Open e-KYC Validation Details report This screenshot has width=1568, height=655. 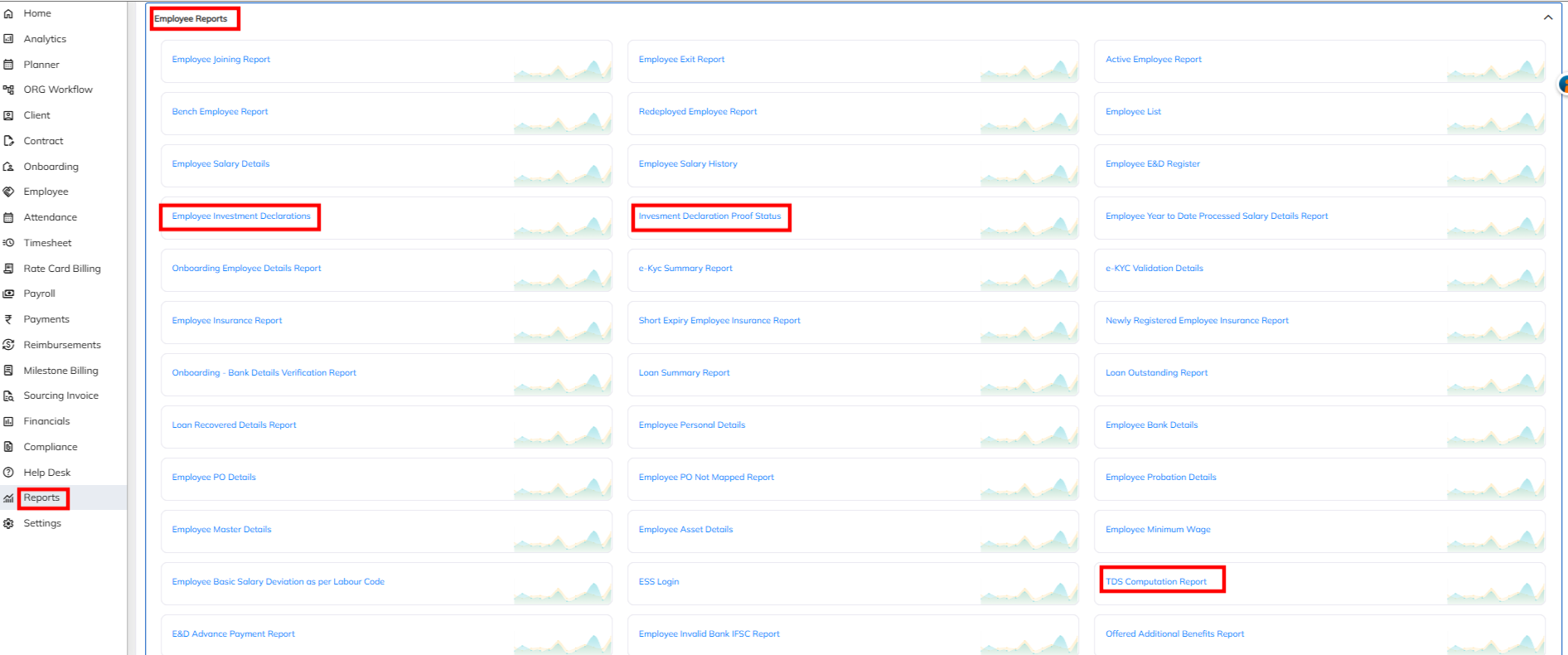point(1154,269)
